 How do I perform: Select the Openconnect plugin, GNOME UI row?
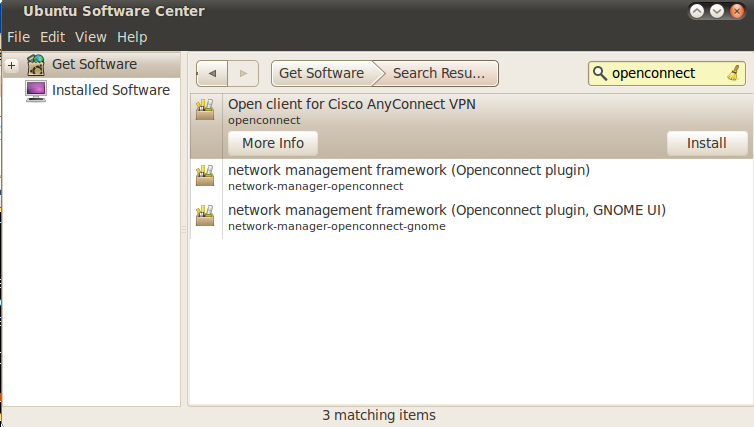click(472, 218)
